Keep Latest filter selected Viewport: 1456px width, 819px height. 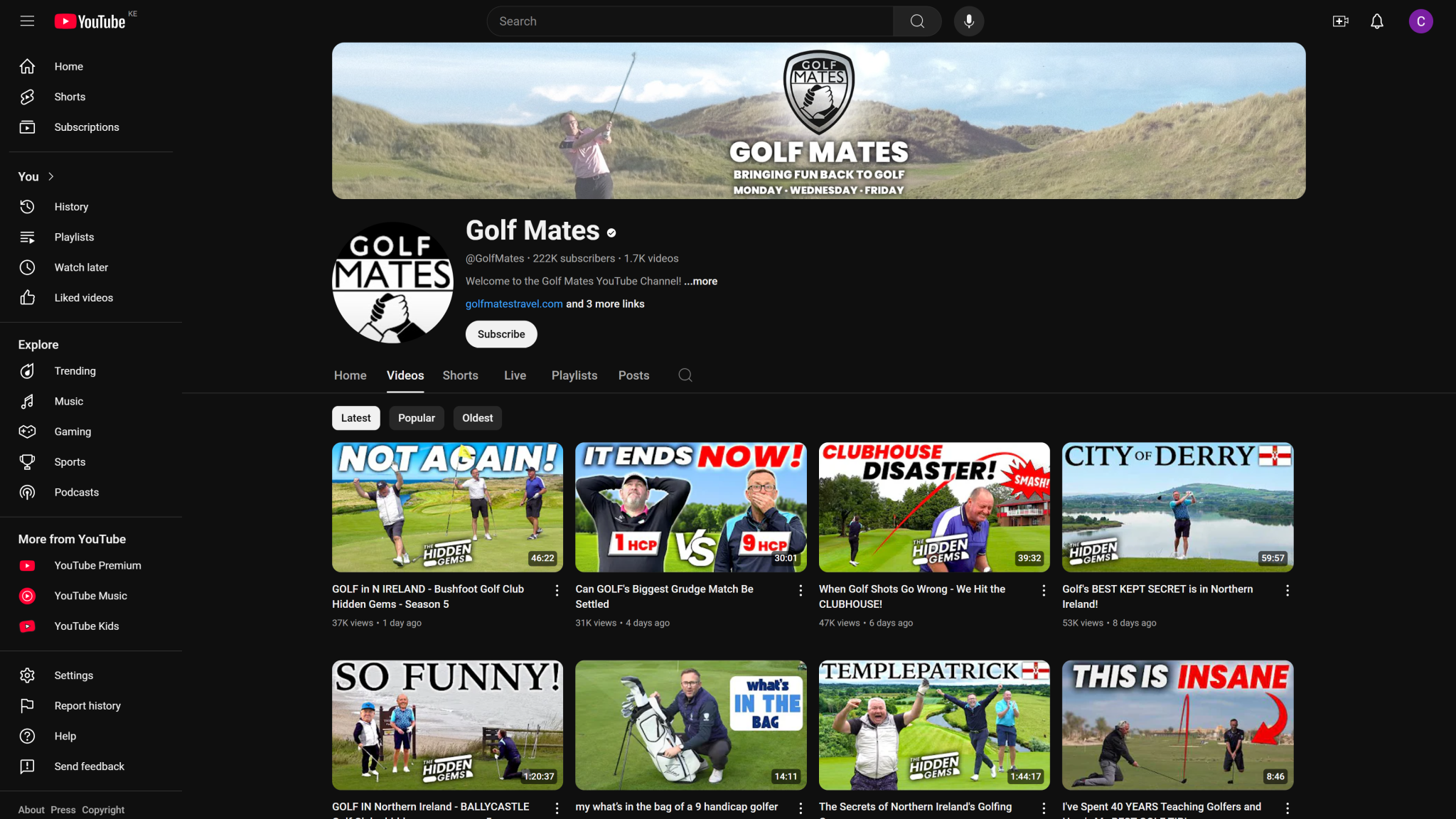pyautogui.click(x=355, y=418)
